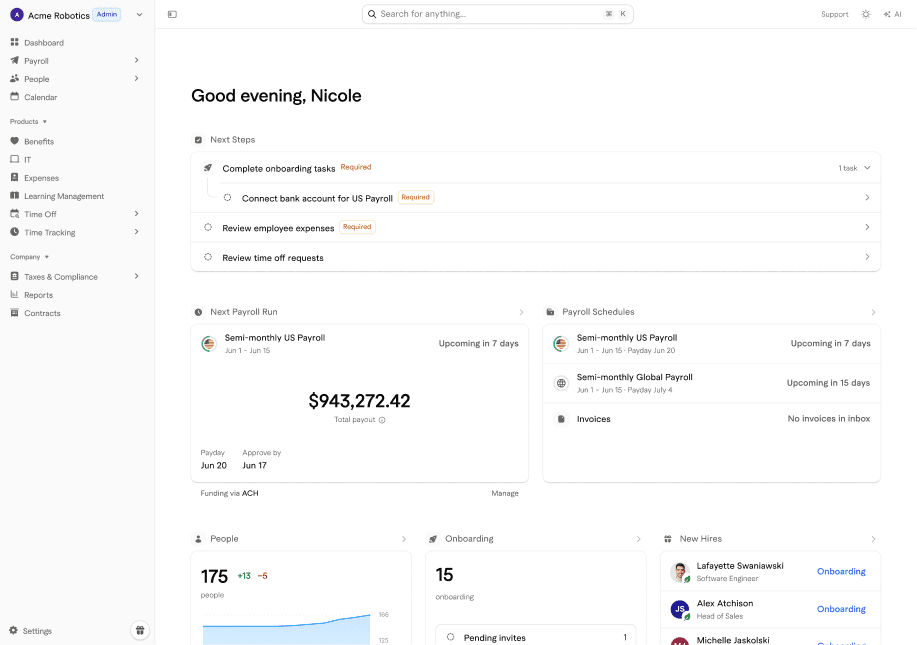The width and height of the screenshot is (917, 645).
Task: Open the New Hires header arrow
Action: point(873,539)
